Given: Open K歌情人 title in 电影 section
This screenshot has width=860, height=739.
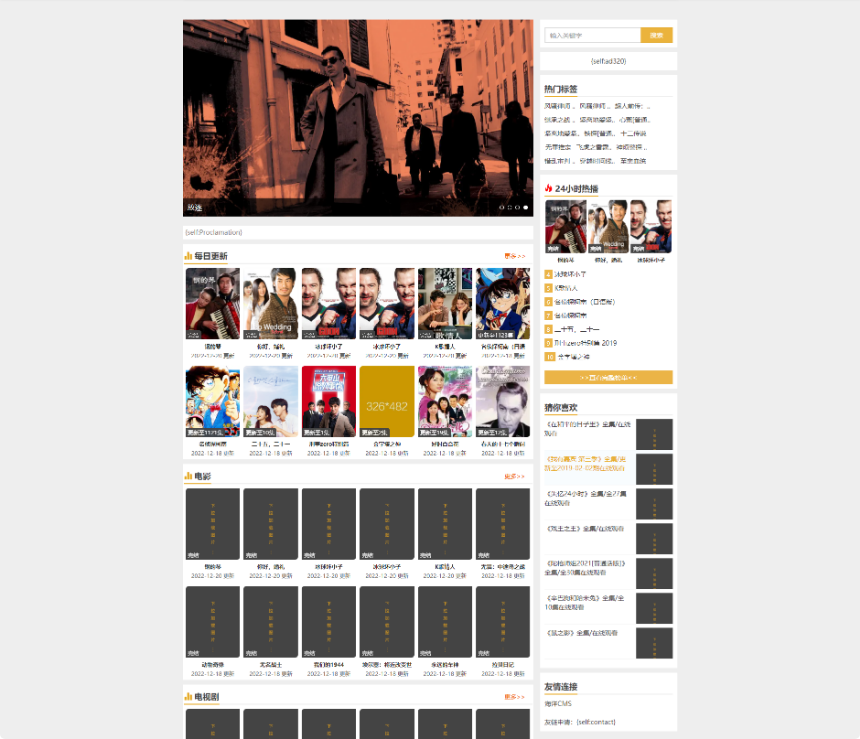Looking at the screenshot, I should [445, 567].
